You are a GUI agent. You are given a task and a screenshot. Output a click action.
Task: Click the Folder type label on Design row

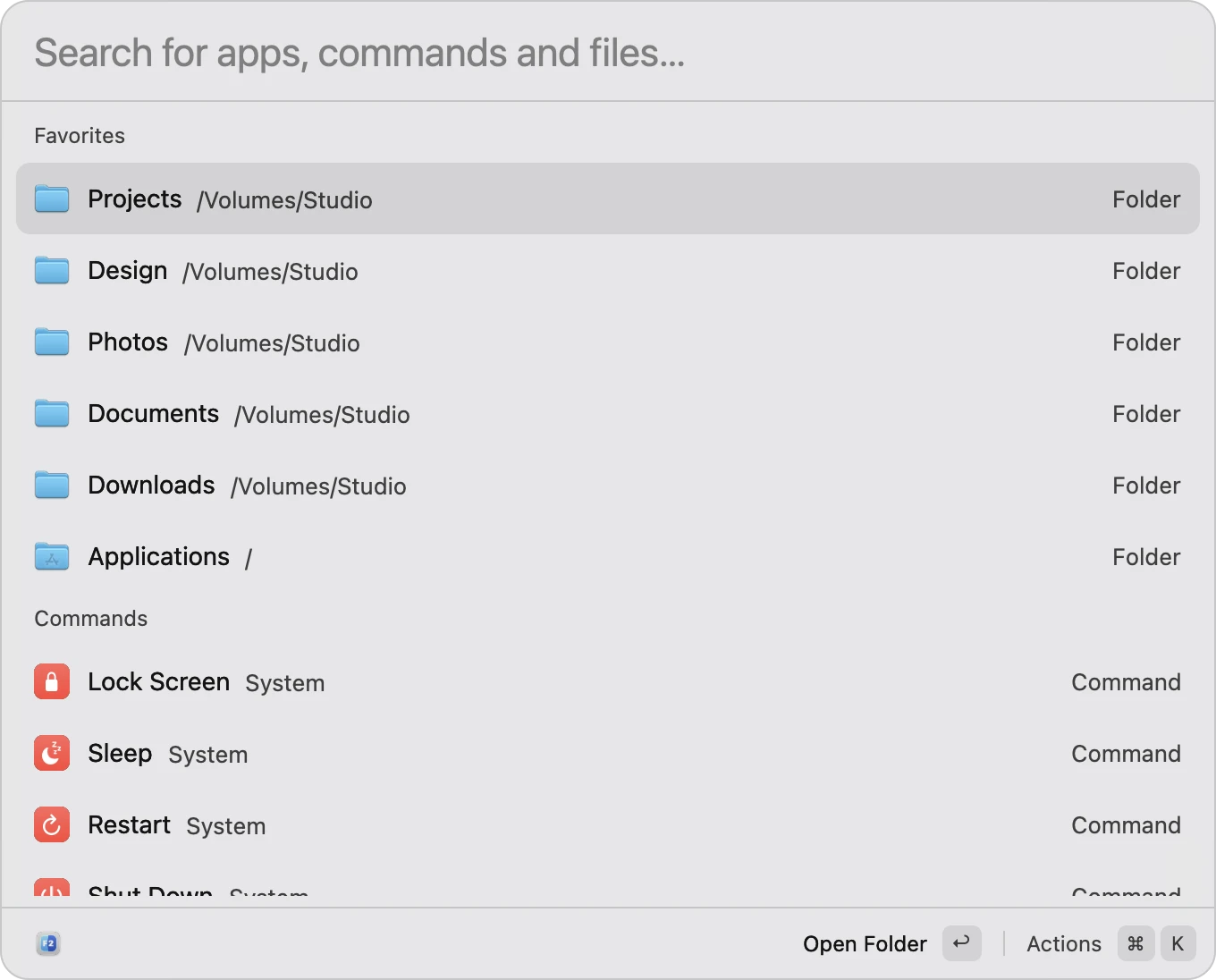click(x=1146, y=271)
